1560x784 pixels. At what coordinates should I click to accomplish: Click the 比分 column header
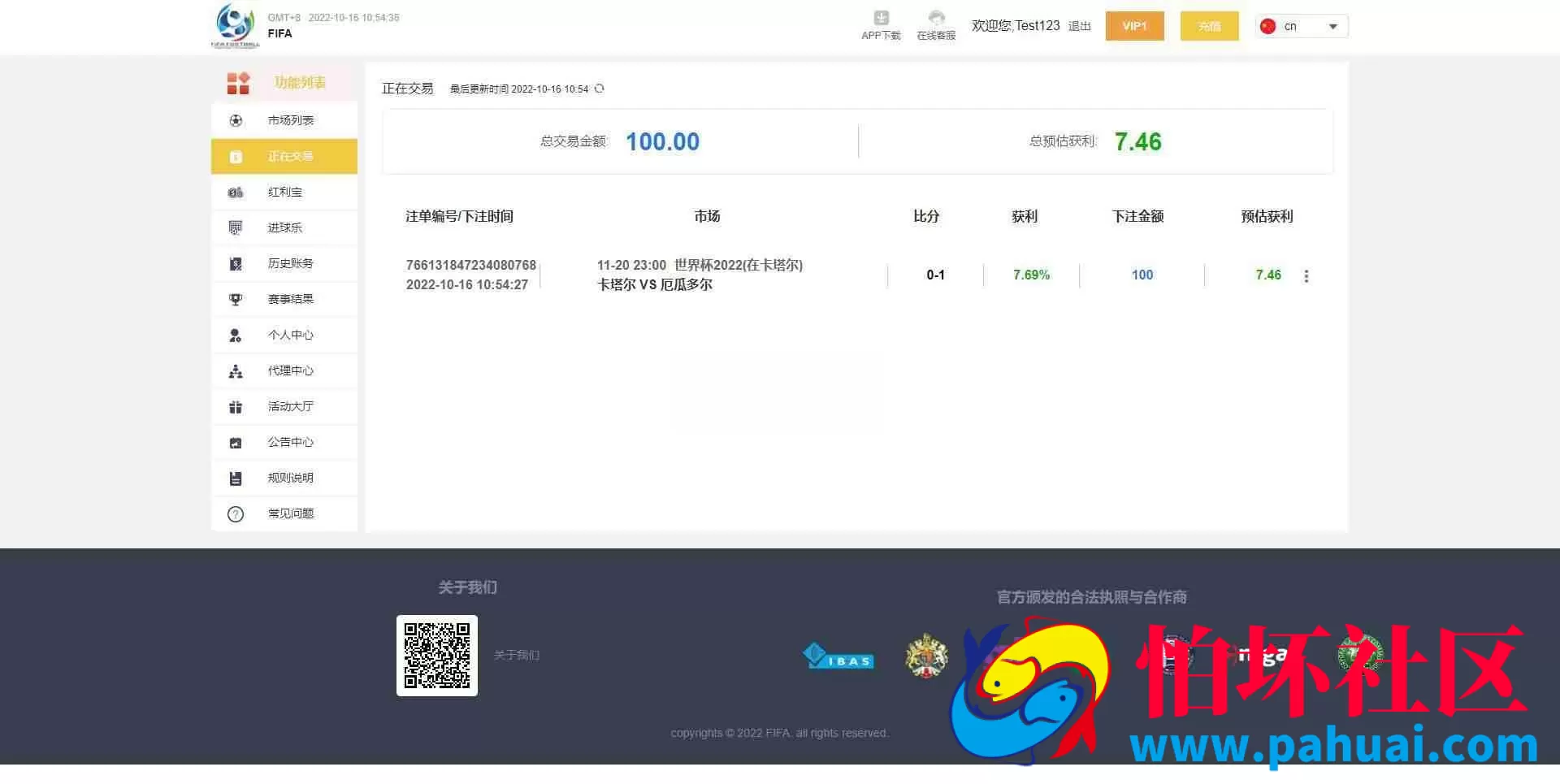point(926,216)
